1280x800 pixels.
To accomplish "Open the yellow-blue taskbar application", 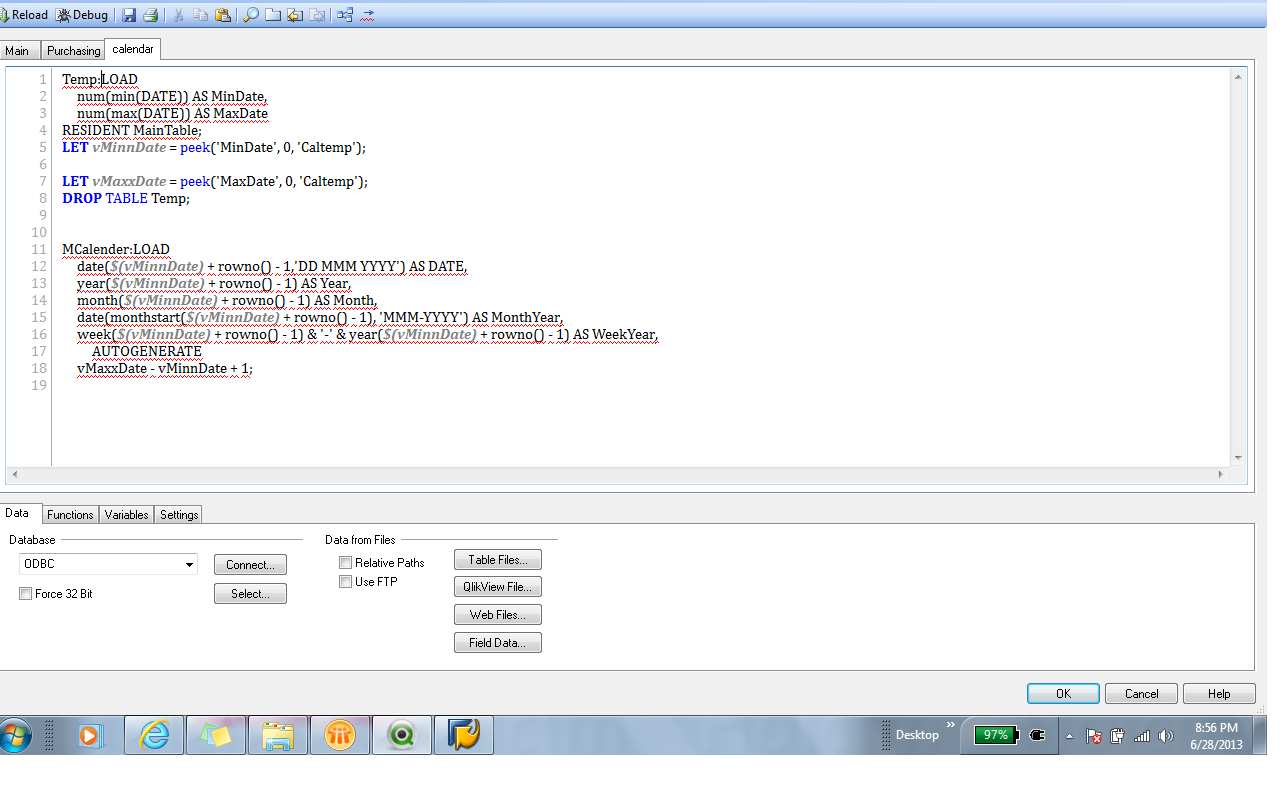I will coord(464,736).
